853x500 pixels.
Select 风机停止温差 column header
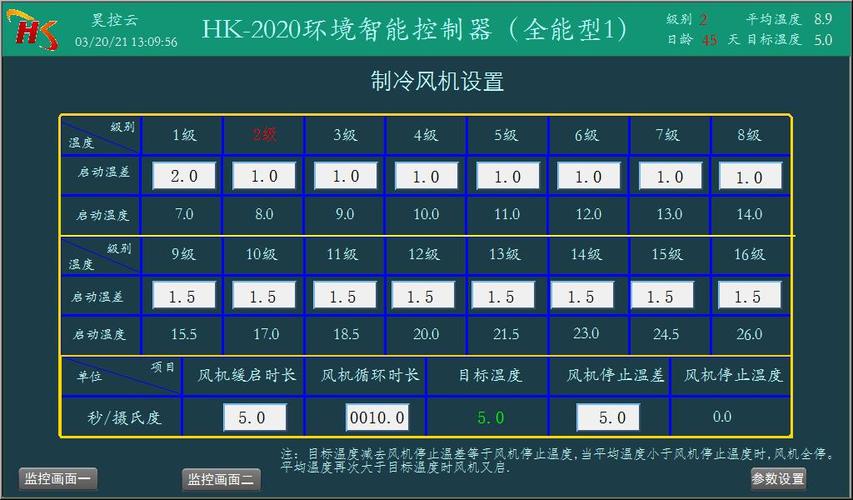pyautogui.click(x=615, y=375)
